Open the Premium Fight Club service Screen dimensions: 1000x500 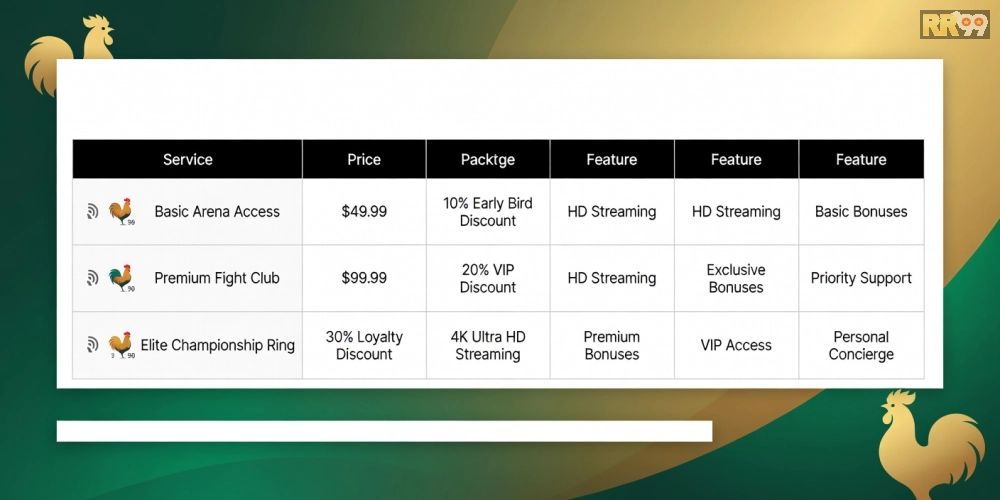tap(217, 278)
